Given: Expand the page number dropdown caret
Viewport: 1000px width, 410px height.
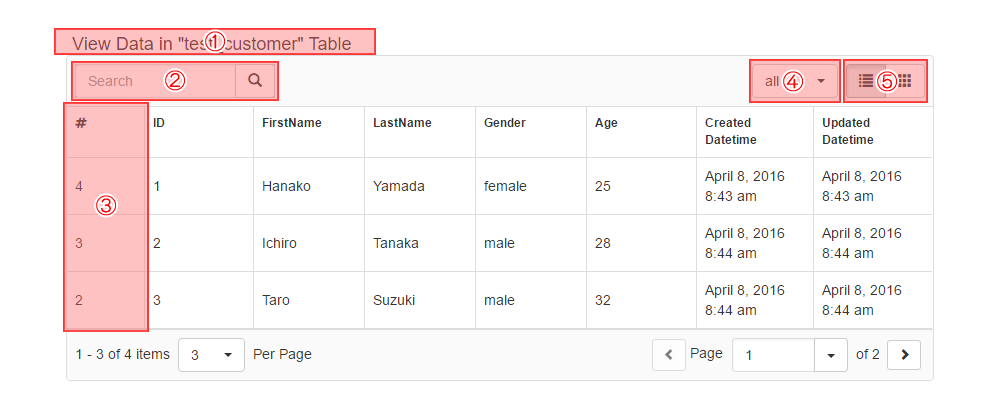Looking at the screenshot, I should pyautogui.click(x=830, y=355).
